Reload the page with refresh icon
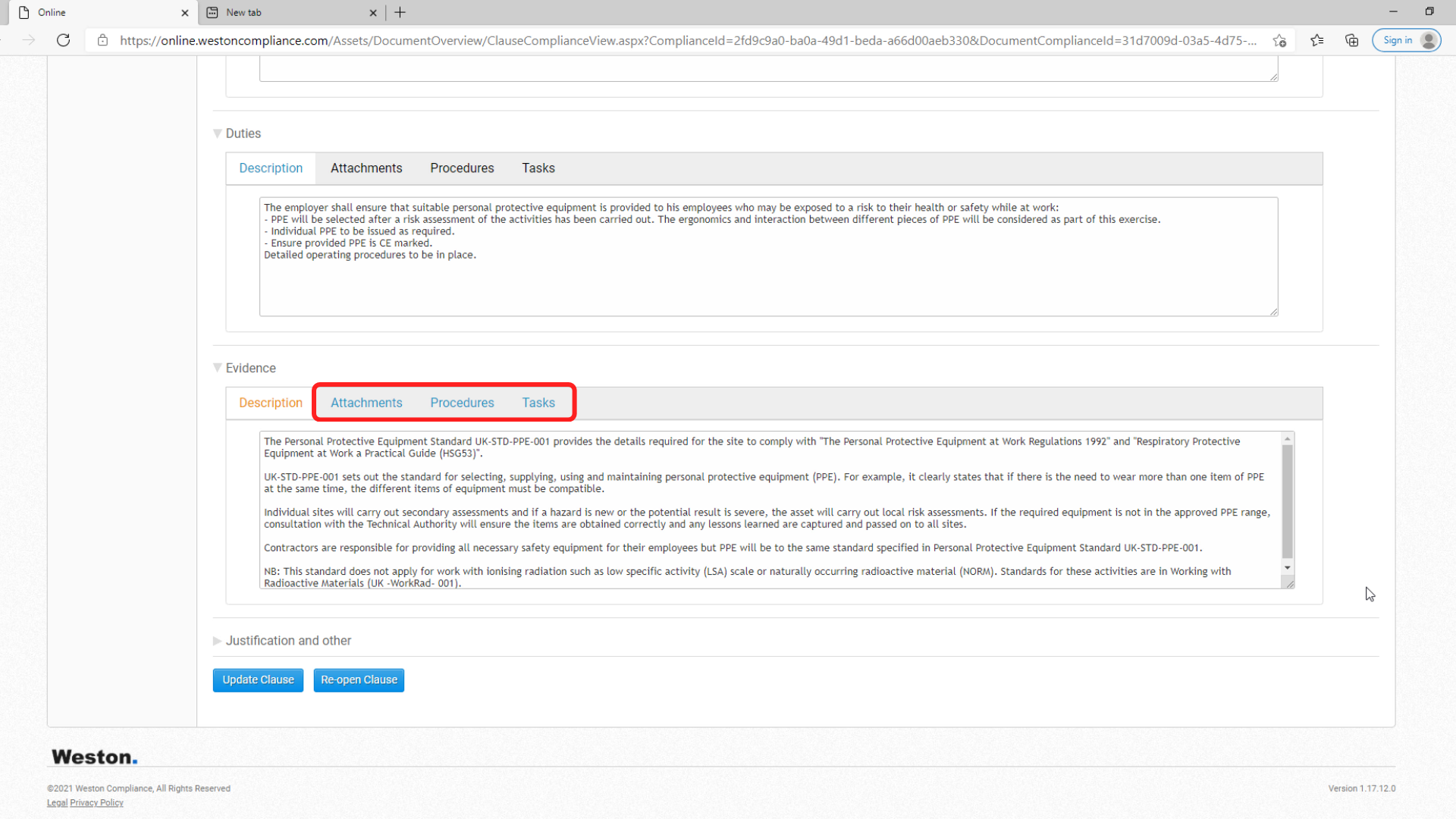 pyautogui.click(x=64, y=40)
